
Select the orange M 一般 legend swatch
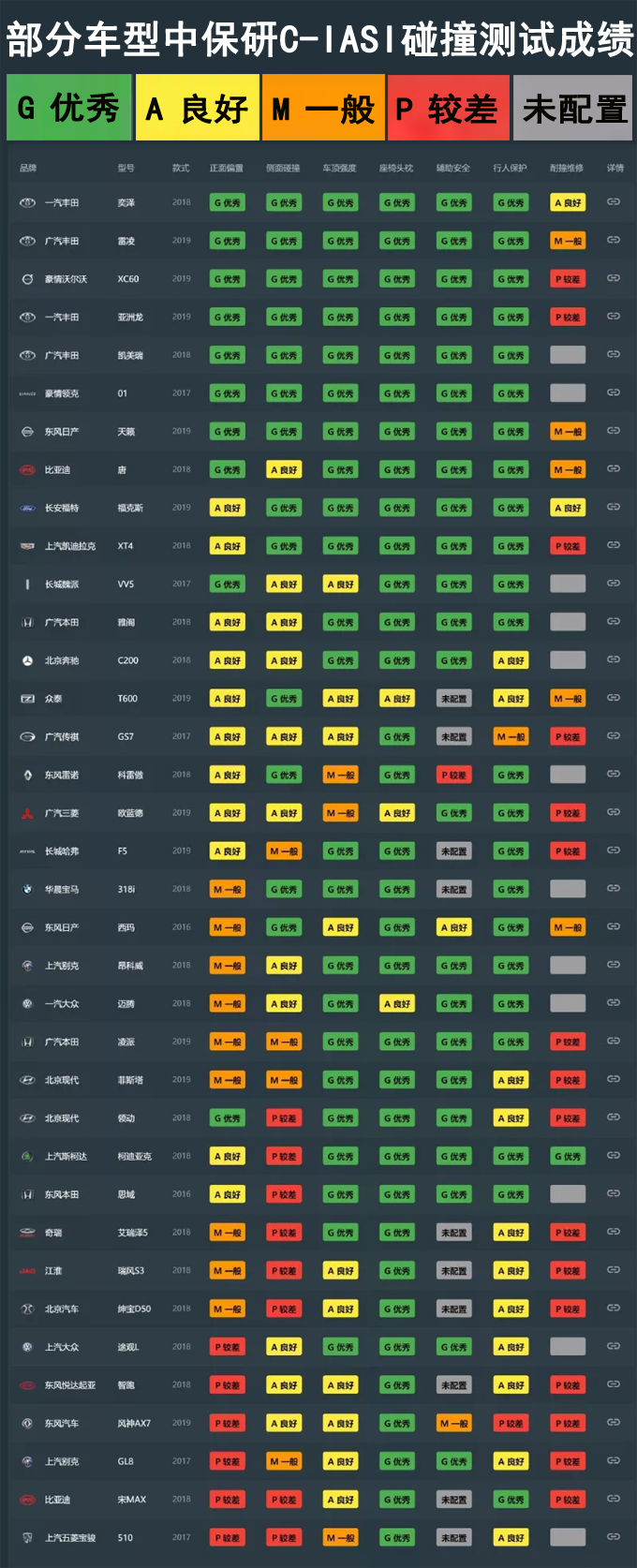point(323,108)
